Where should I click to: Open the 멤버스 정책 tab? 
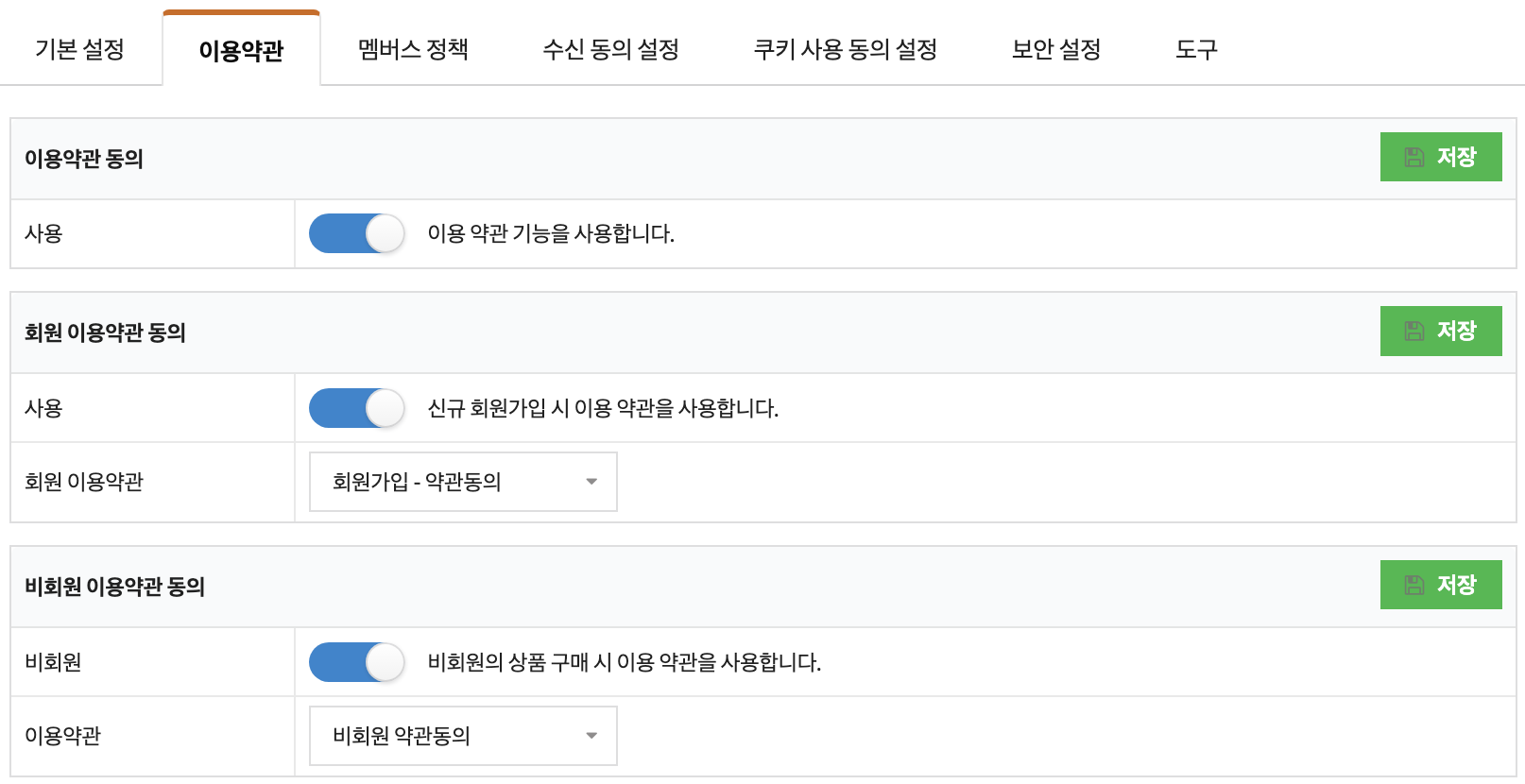(413, 49)
